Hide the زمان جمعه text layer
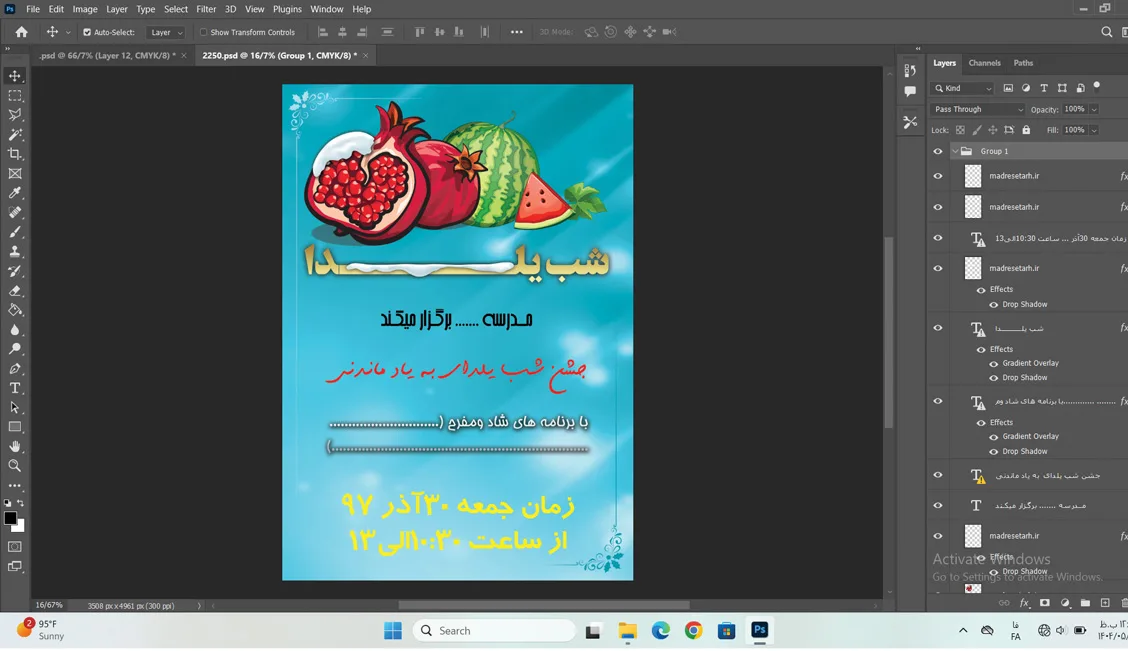Viewport: 1128px width, 651px height. coord(937,237)
